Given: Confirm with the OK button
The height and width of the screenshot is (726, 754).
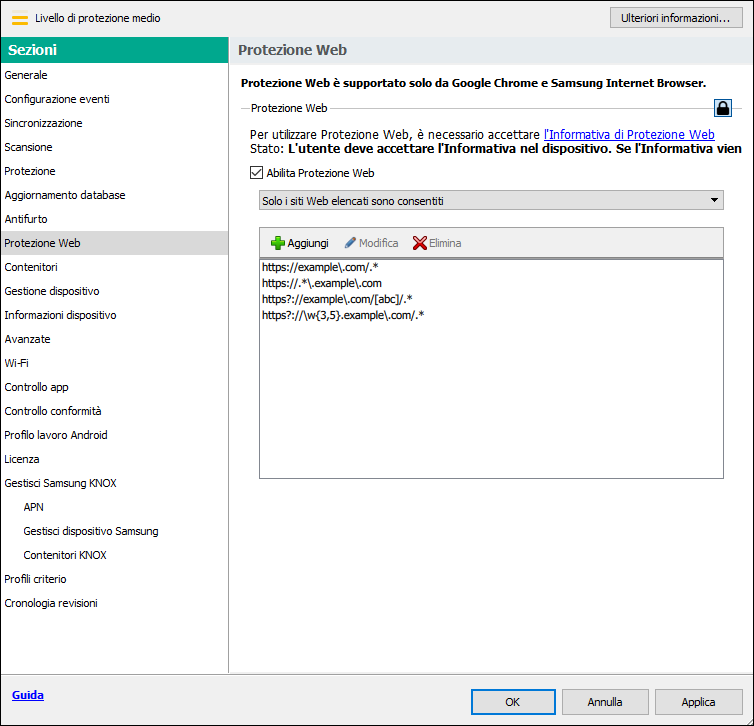Looking at the screenshot, I should pyautogui.click(x=513, y=702).
